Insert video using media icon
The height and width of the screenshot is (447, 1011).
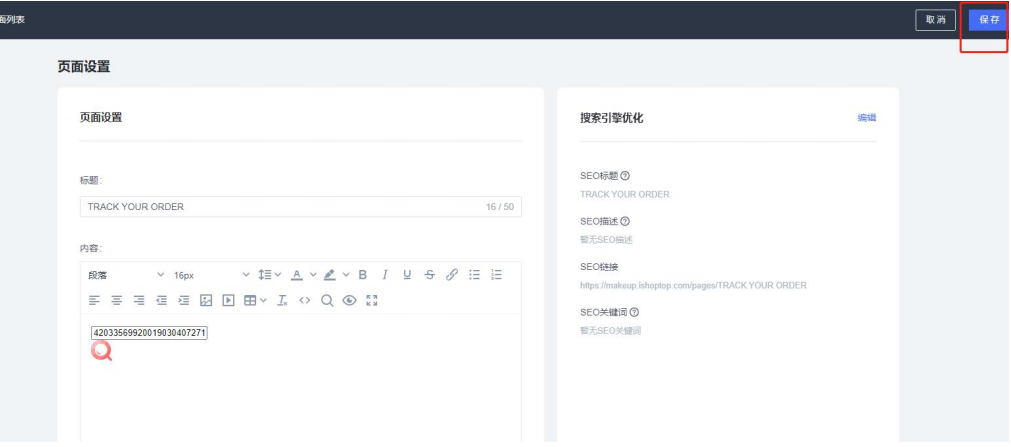(x=228, y=300)
